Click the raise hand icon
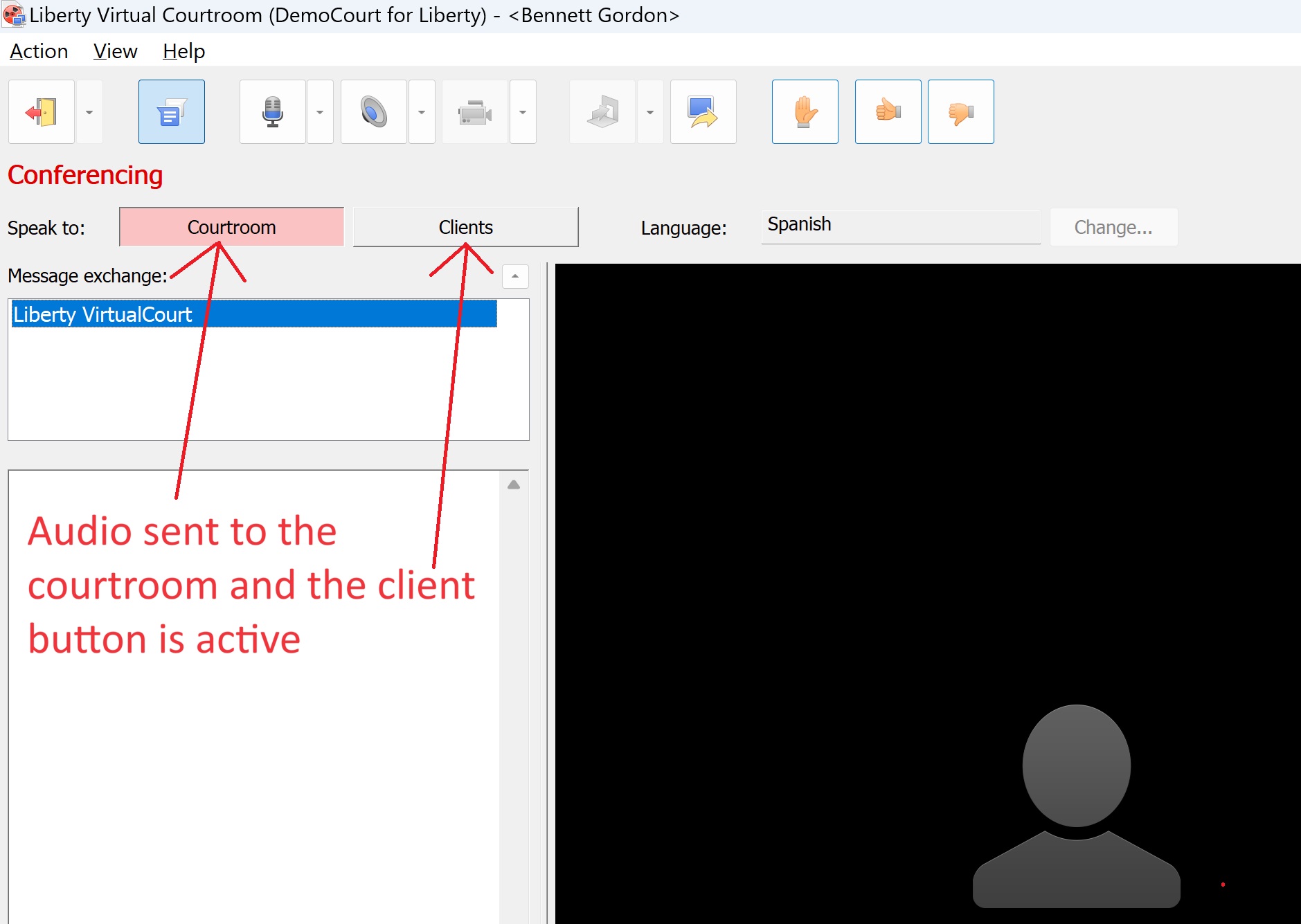This screenshot has width=1301, height=924. (805, 112)
